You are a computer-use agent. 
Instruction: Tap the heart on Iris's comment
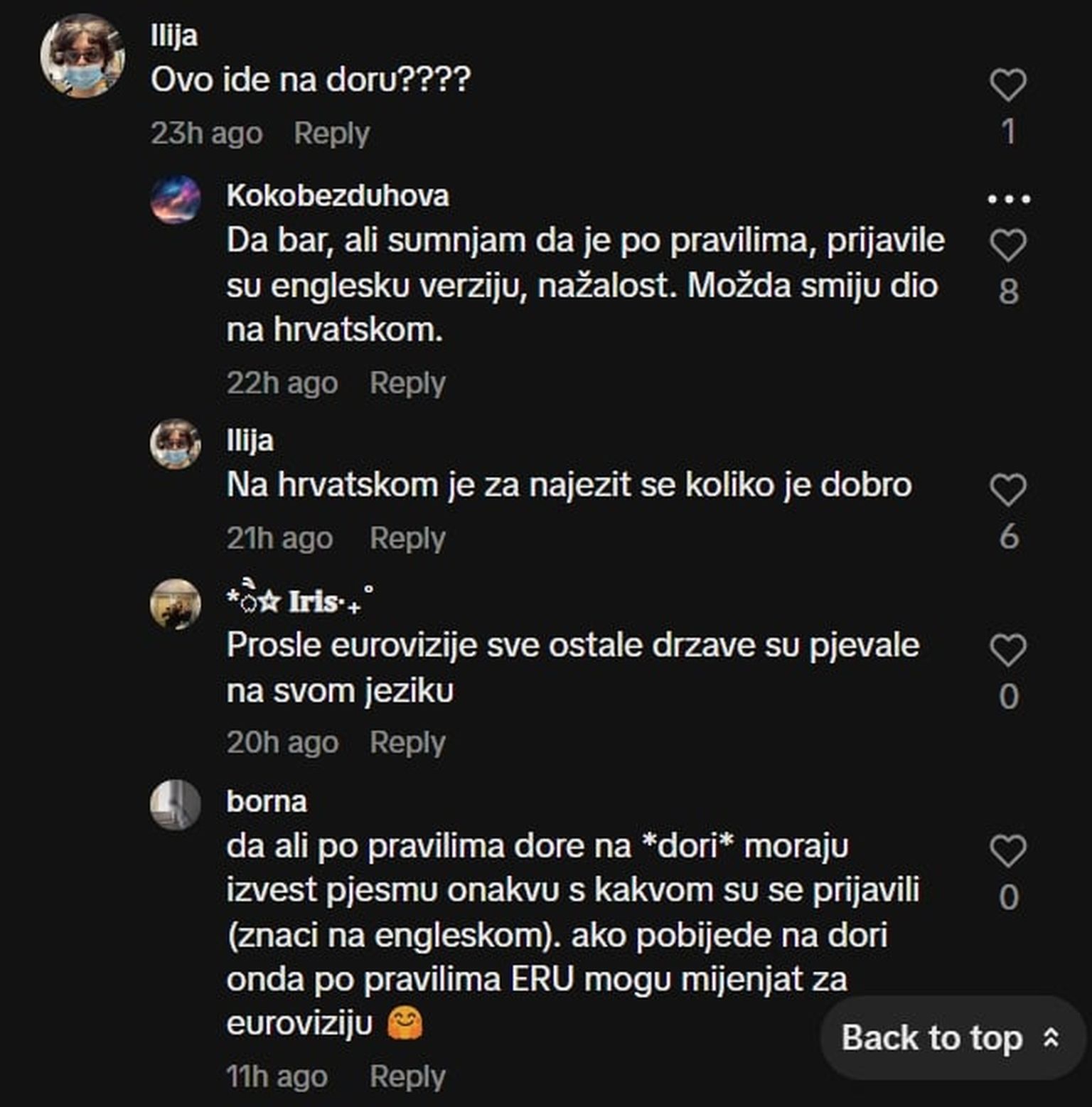click(x=1007, y=650)
